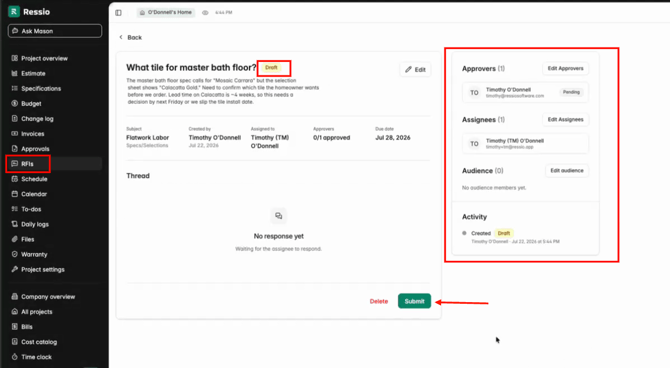The image size is (670, 368).
Task: Open Project settings wrench icon
Action: [15, 269]
